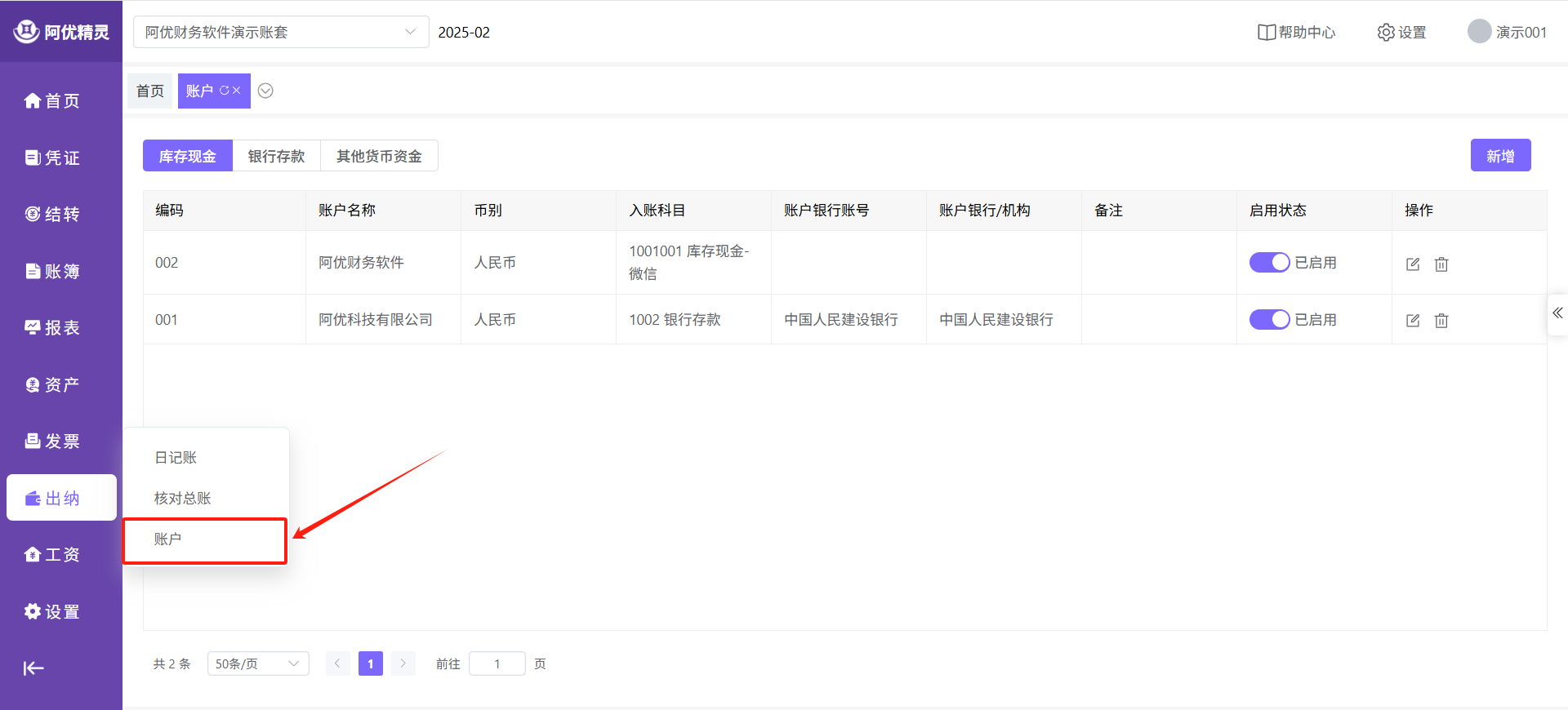Click the refresh icon on 账户 tab

coord(225,91)
